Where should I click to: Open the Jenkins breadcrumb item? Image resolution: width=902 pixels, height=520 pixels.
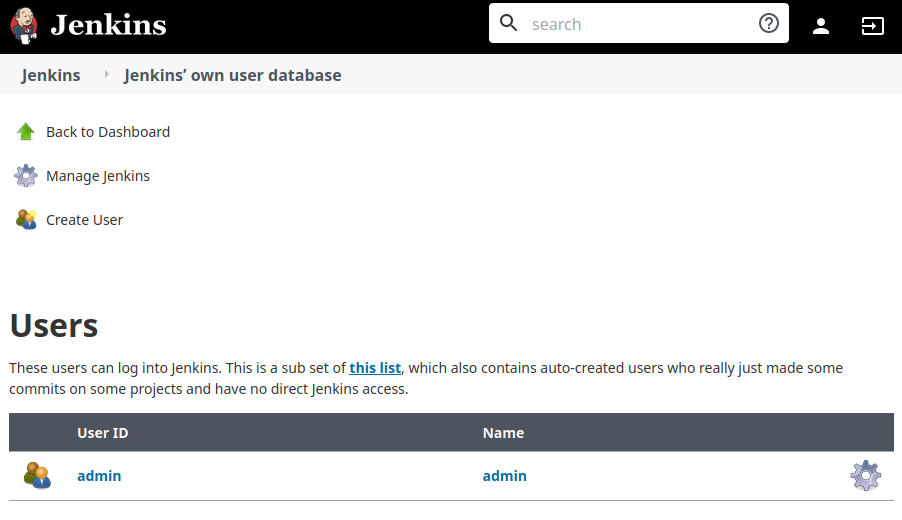(51, 75)
